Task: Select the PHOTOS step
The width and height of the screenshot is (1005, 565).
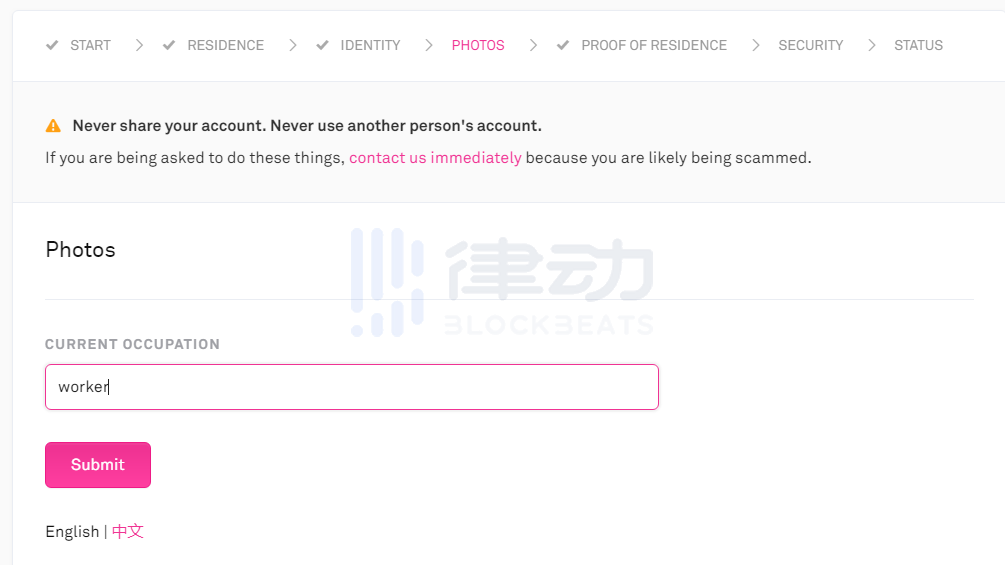Action: 478,45
